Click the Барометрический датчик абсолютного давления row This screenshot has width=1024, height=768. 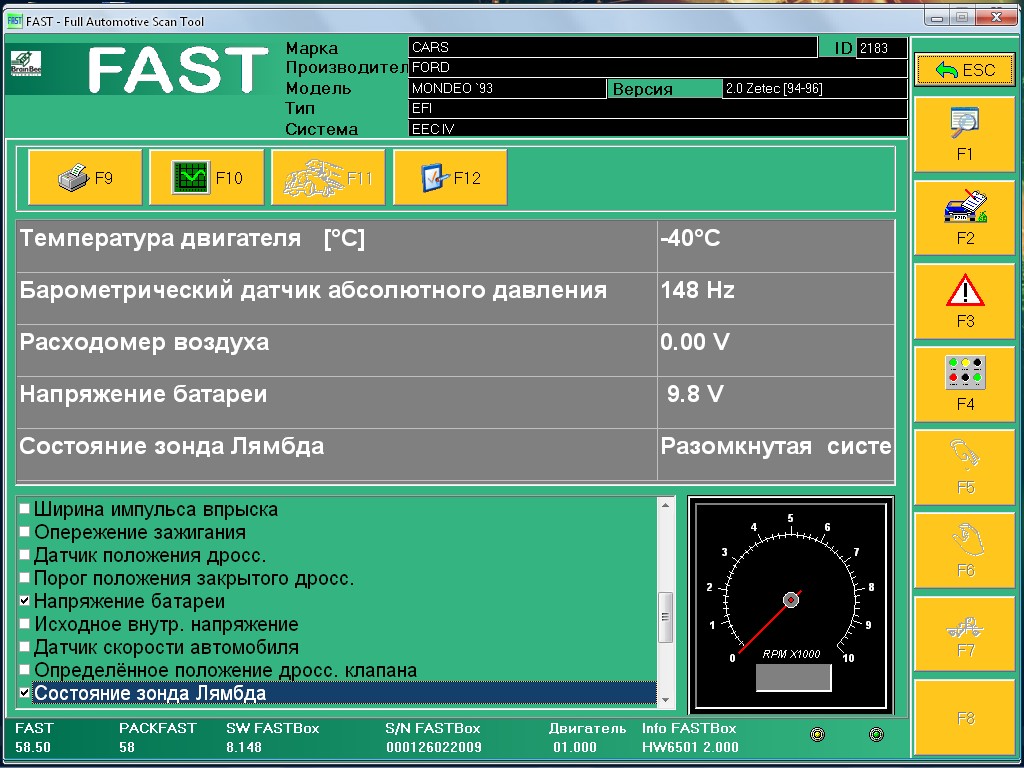click(455, 298)
